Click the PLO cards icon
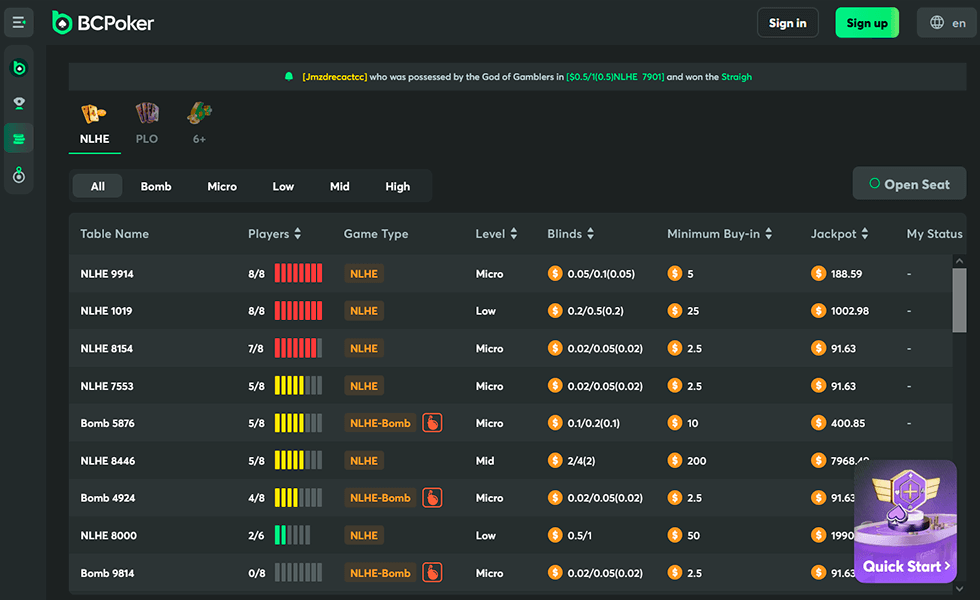The image size is (980, 600). pyautogui.click(x=147, y=113)
